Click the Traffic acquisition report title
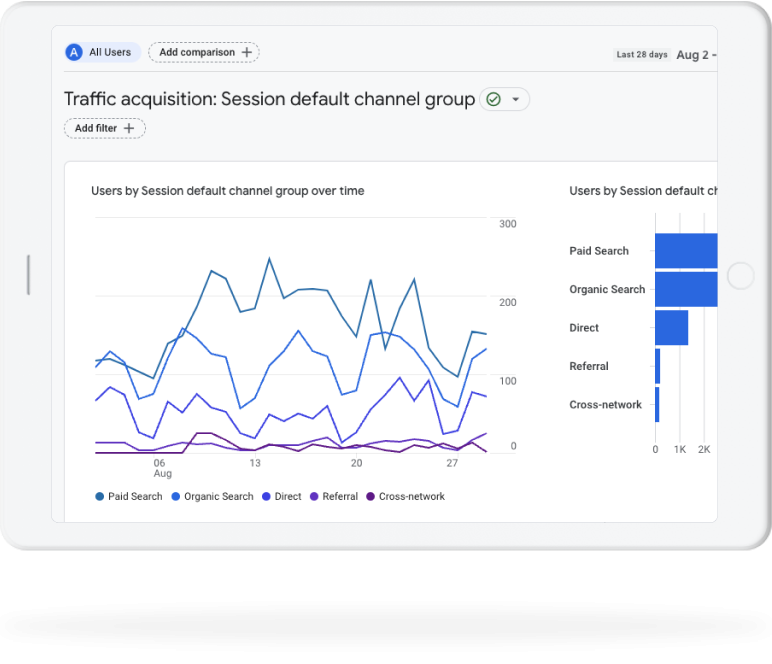Image resolution: width=772 pixels, height=664 pixels. (x=269, y=99)
